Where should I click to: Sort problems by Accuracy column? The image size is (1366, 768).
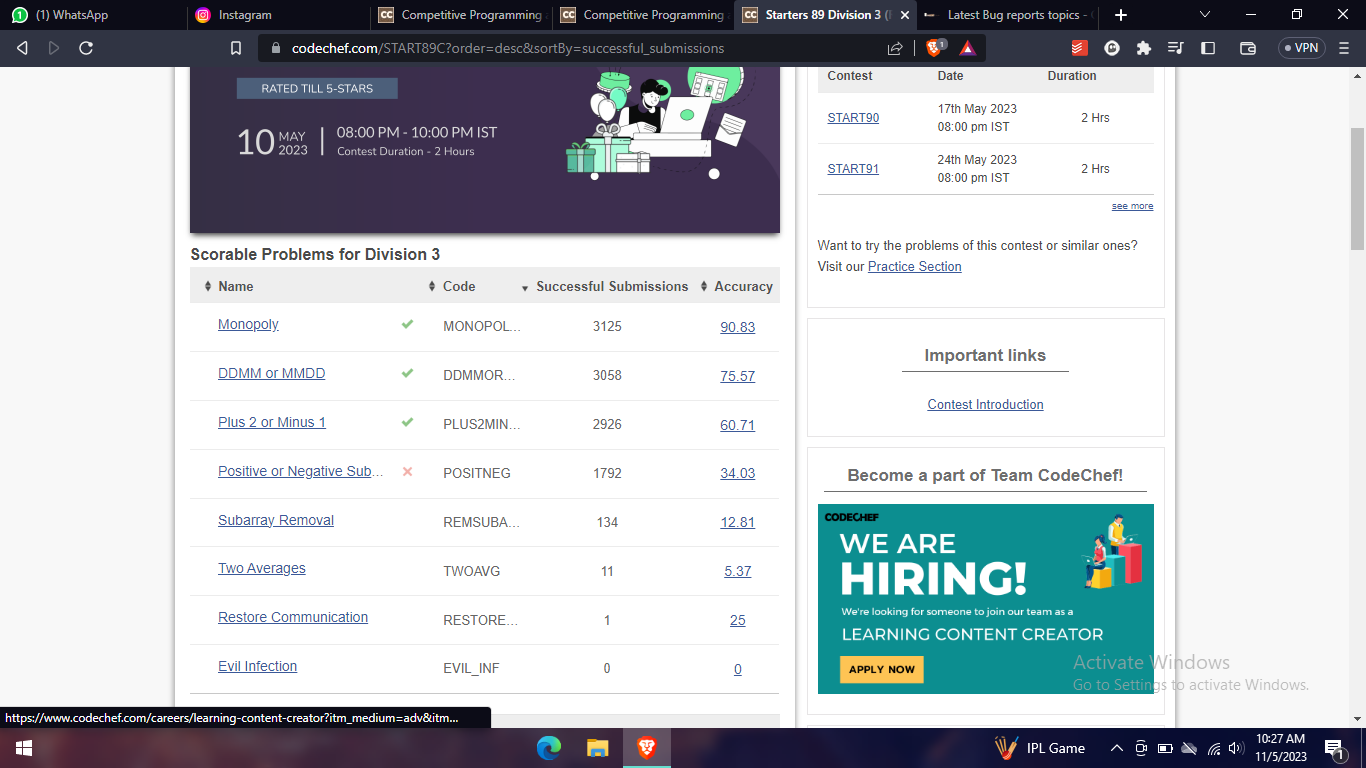pyautogui.click(x=737, y=286)
